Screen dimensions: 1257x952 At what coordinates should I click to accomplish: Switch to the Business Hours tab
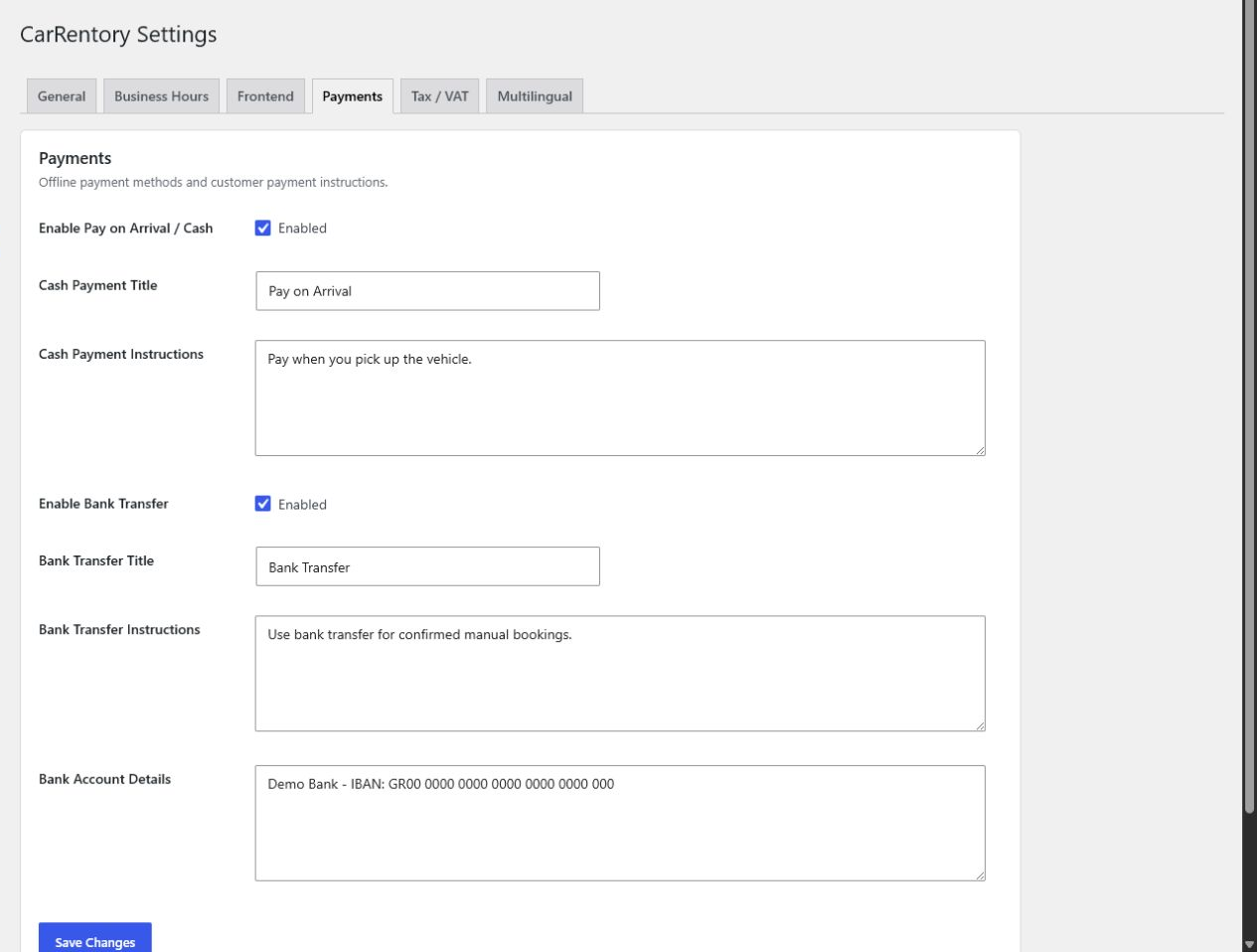coord(161,96)
